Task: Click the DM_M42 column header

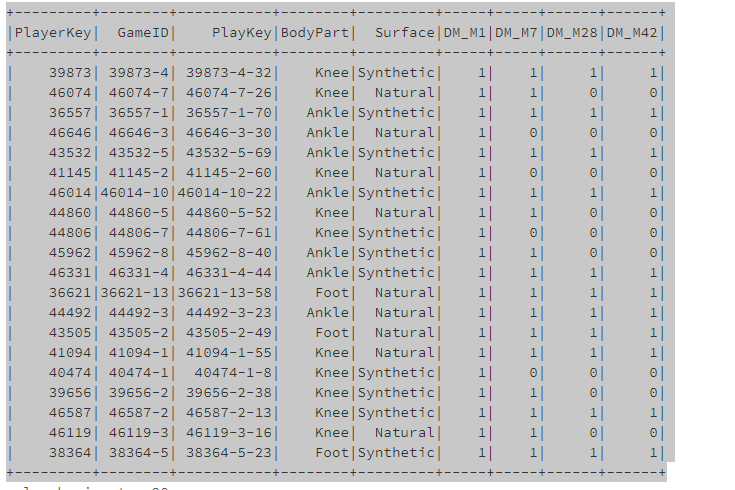Action: tap(635, 32)
